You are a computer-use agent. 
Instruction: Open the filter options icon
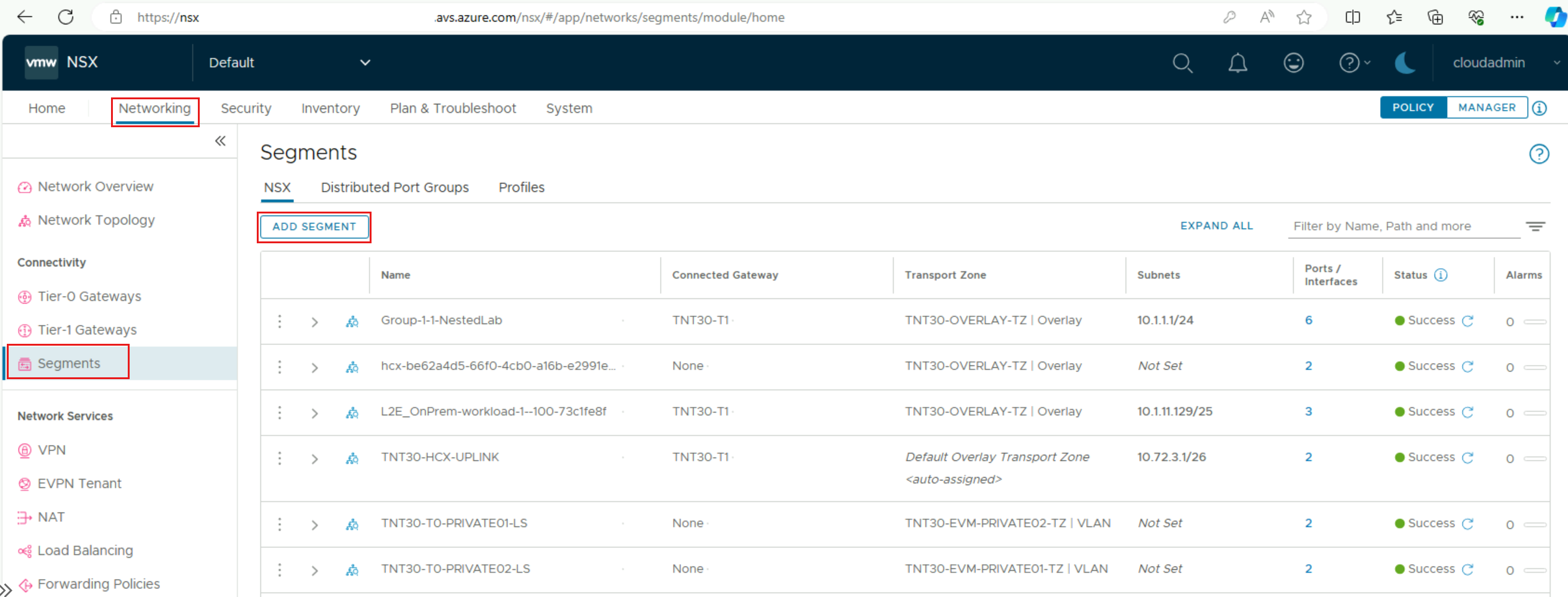pyautogui.click(x=1536, y=227)
